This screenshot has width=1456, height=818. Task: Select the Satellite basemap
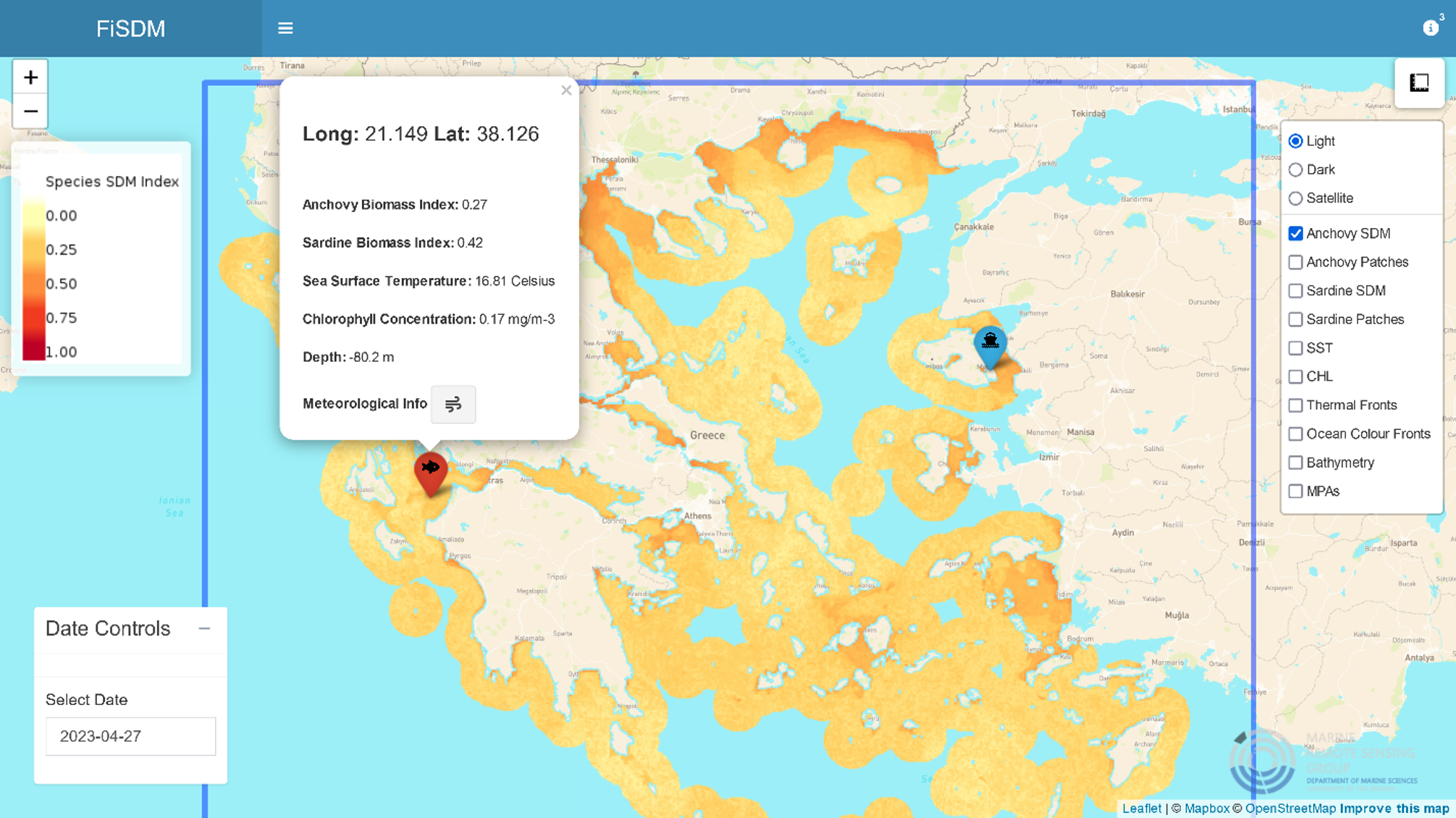[x=1295, y=198]
